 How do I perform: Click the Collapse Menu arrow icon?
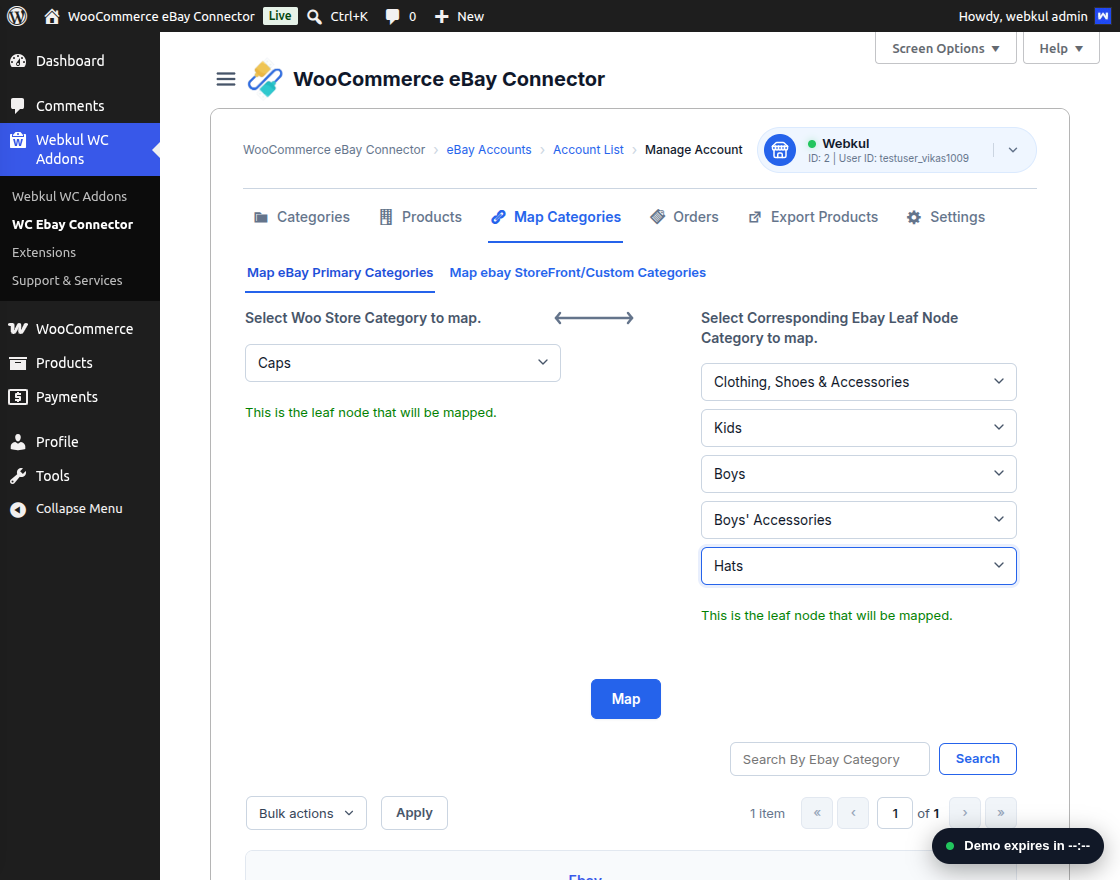coord(18,509)
